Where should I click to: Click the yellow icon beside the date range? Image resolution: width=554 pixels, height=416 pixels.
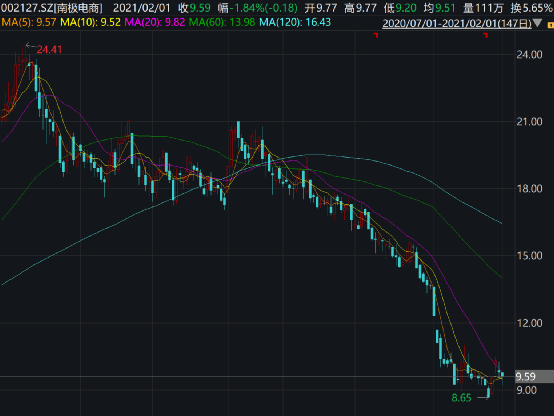coord(550,25)
